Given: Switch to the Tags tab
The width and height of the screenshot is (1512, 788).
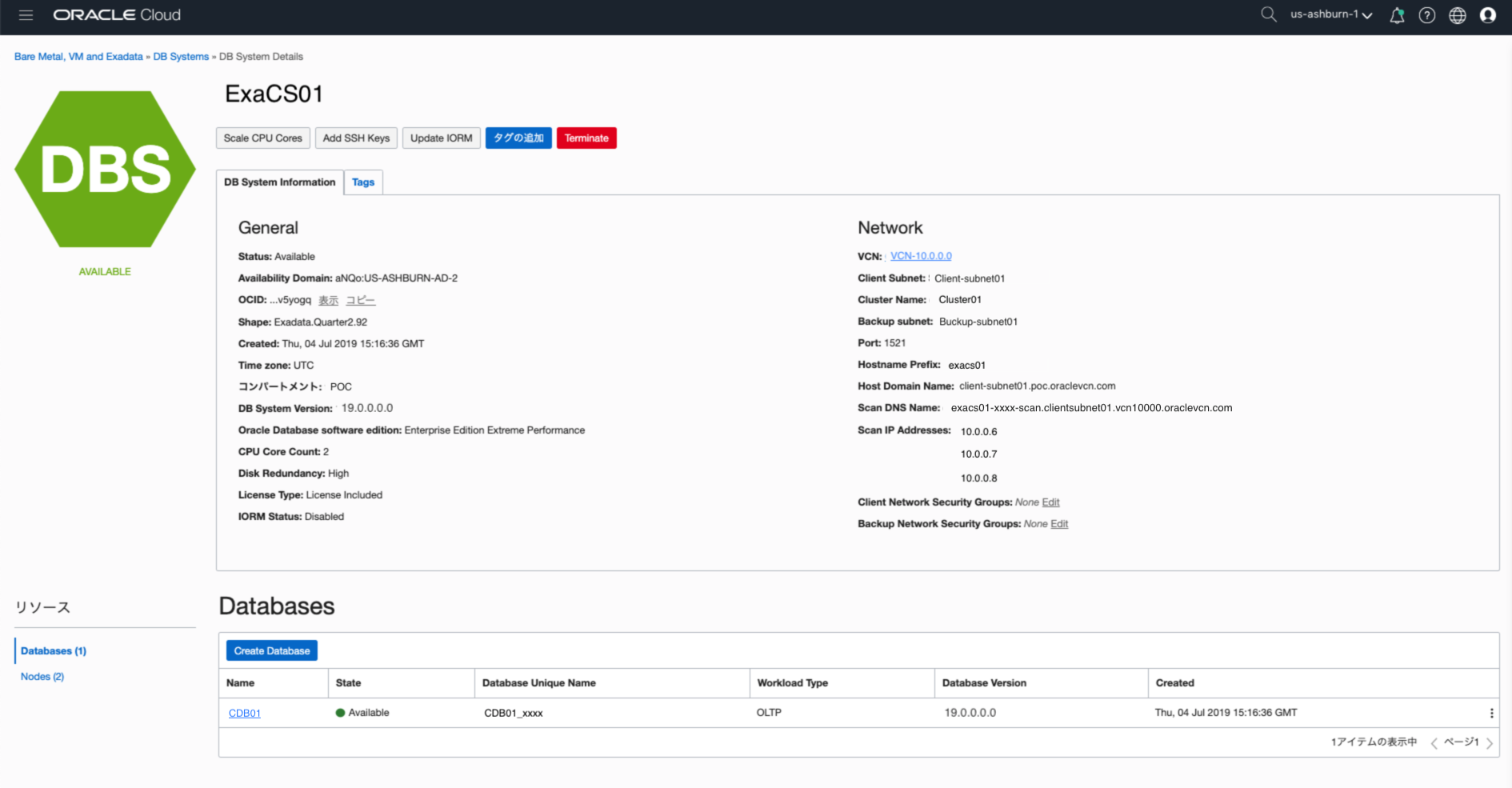Looking at the screenshot, I should coord(363,182).
